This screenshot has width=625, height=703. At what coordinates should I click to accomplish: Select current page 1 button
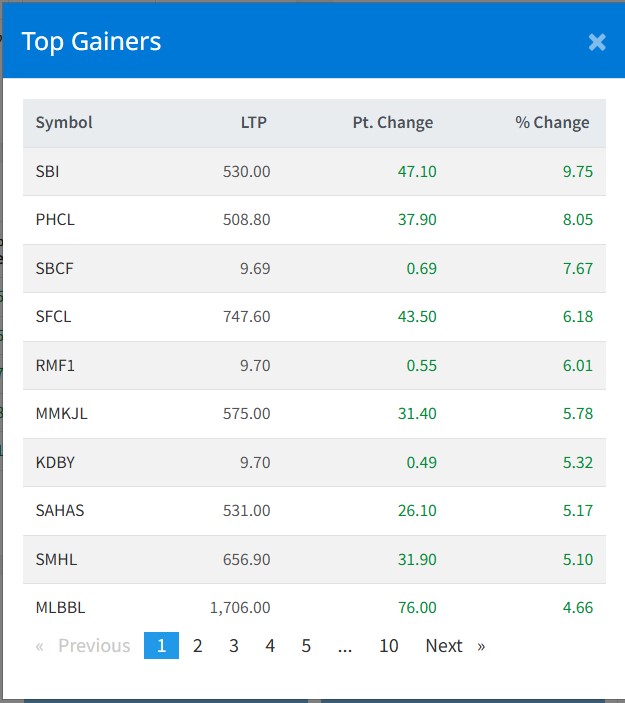161,646
